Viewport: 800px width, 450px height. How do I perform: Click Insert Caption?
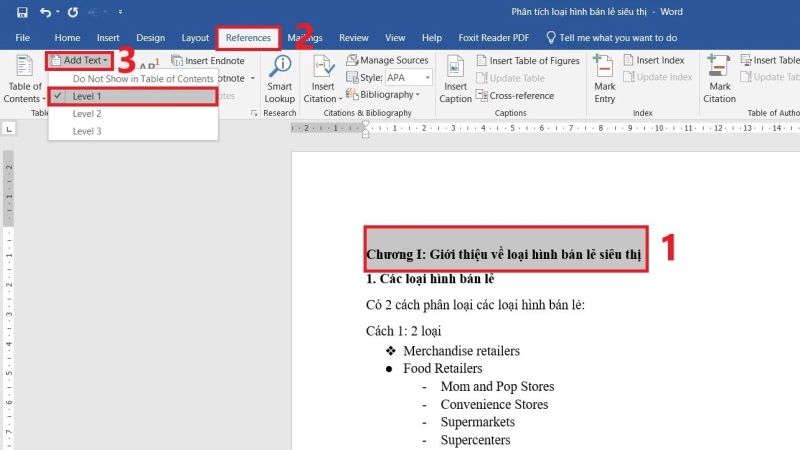(455, 80)
